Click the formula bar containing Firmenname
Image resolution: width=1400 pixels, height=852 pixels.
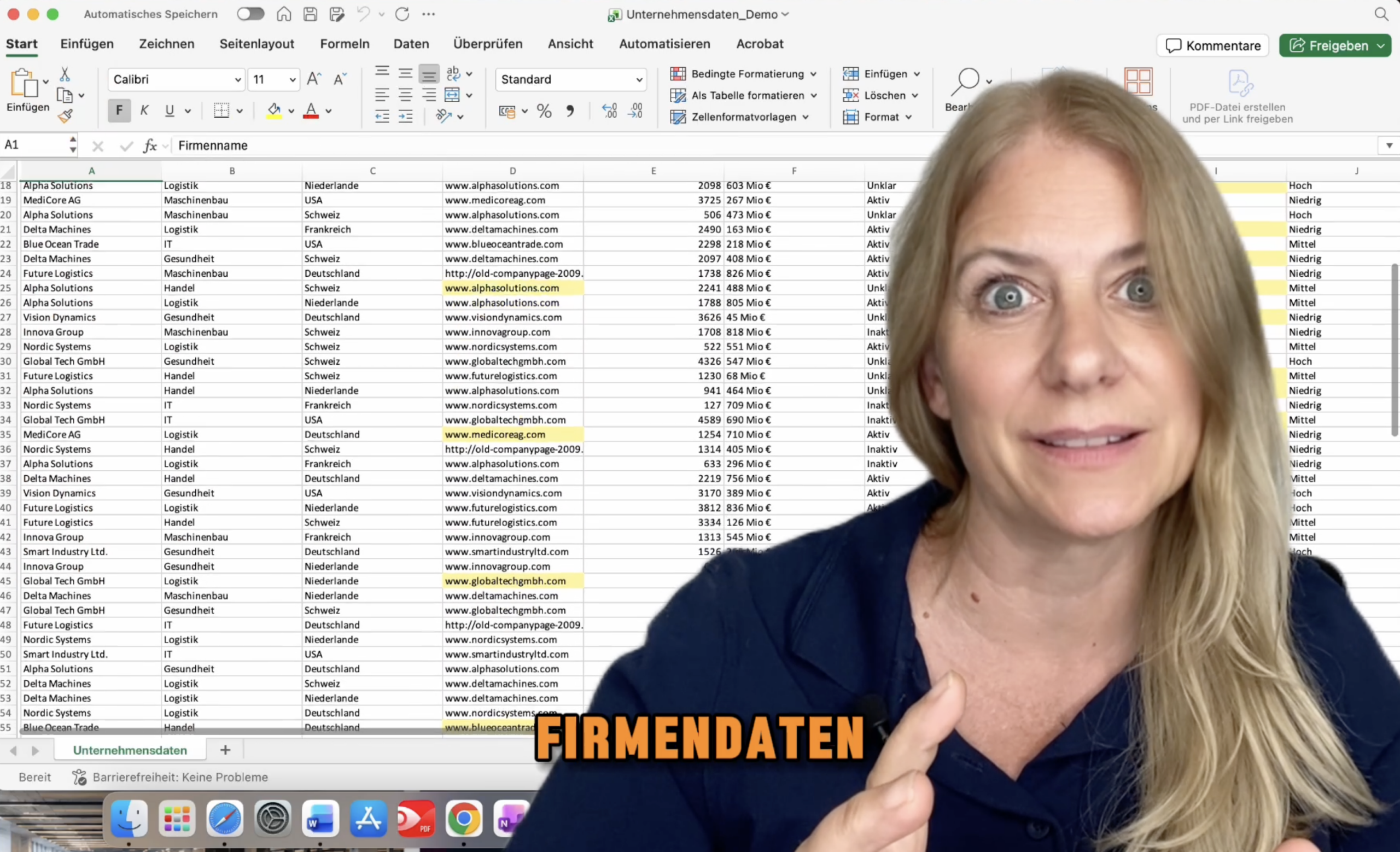pos(775,146)
